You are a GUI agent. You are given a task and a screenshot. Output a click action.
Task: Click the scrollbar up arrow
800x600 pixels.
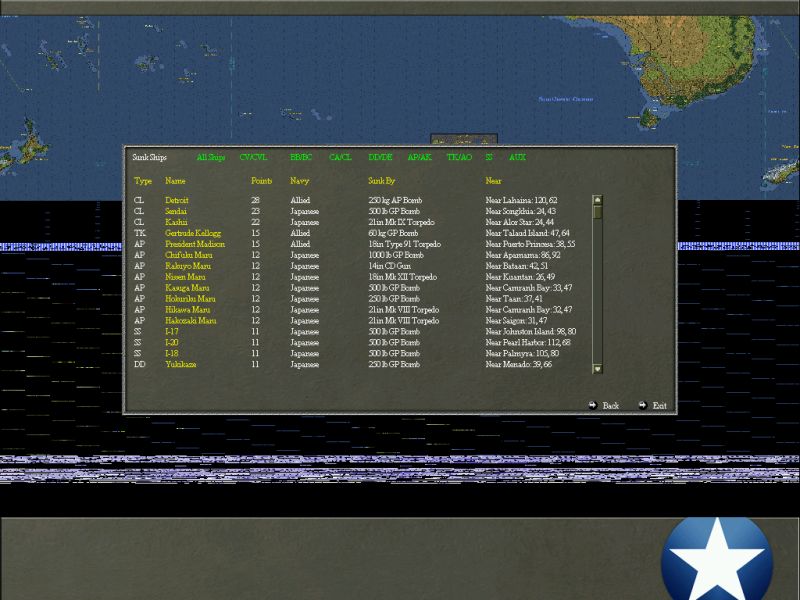600,198
